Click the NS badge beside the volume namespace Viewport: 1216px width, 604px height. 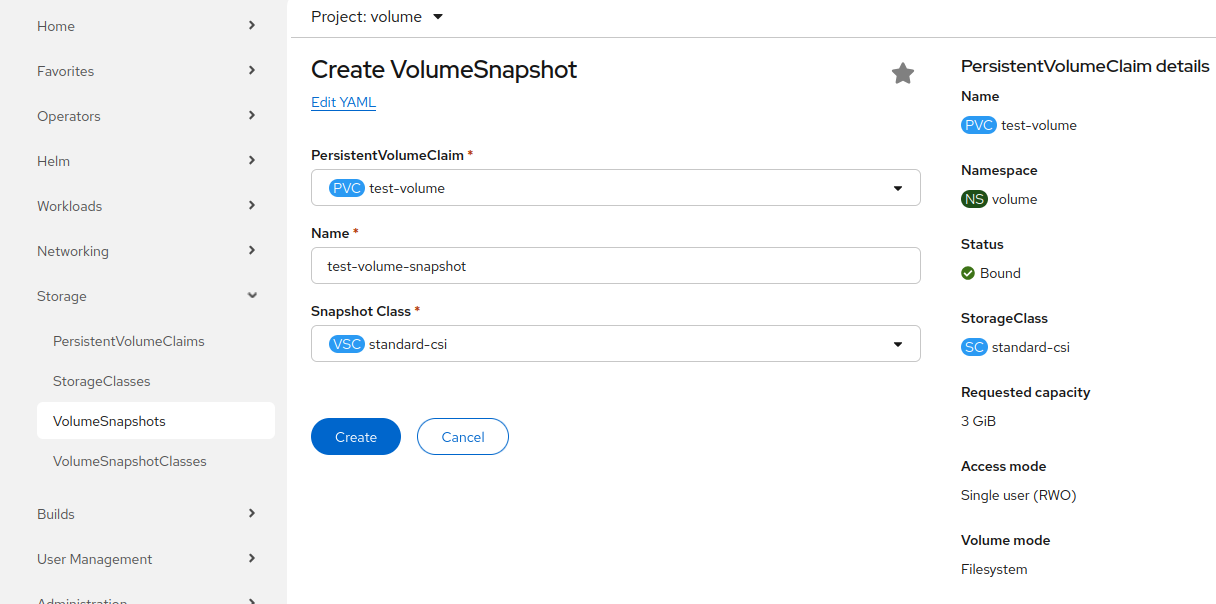tap(974, 199)
